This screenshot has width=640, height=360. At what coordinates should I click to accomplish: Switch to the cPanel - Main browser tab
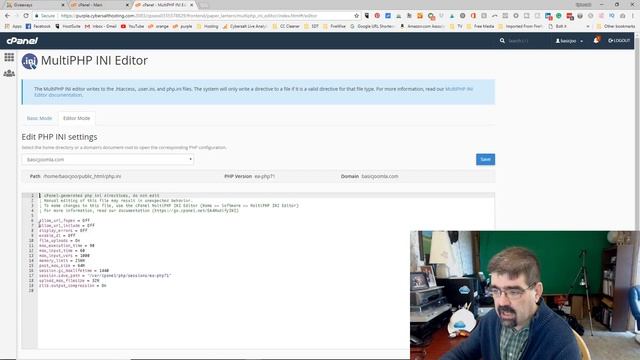pos(98,5)
